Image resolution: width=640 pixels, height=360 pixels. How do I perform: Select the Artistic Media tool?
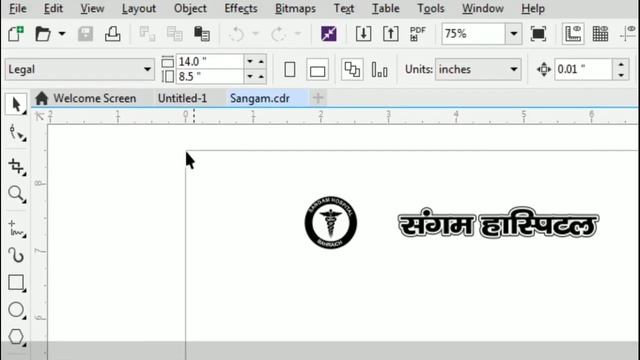[16, 256]
